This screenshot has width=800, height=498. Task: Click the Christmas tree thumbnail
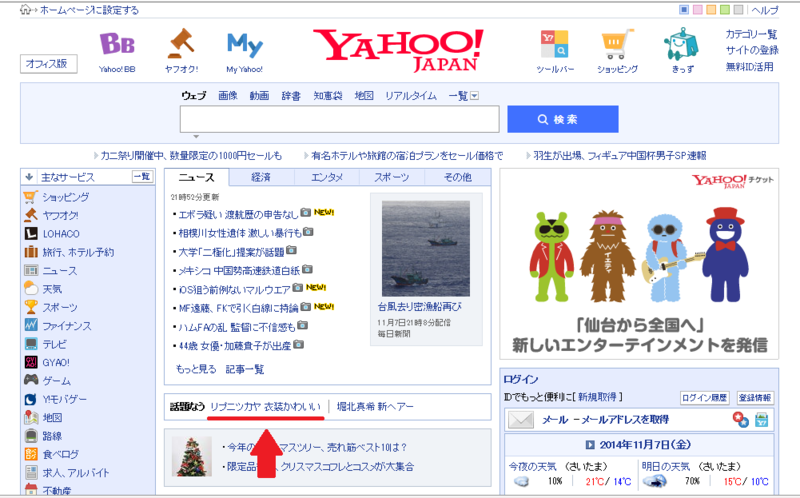tap(191, 456)
